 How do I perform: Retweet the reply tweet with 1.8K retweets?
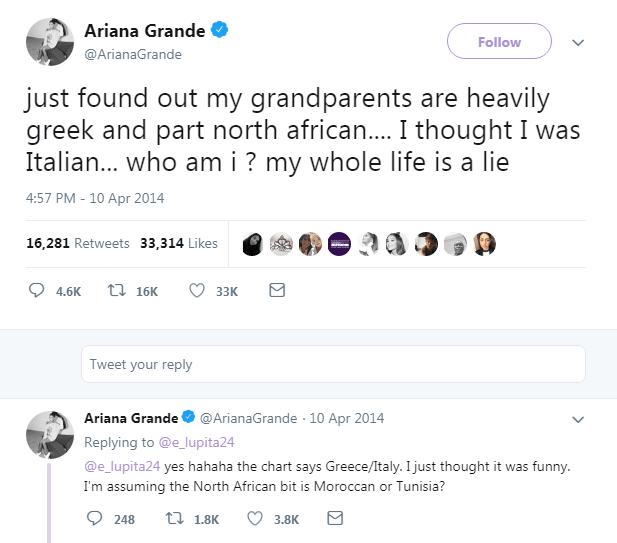[x=176, y=519]
